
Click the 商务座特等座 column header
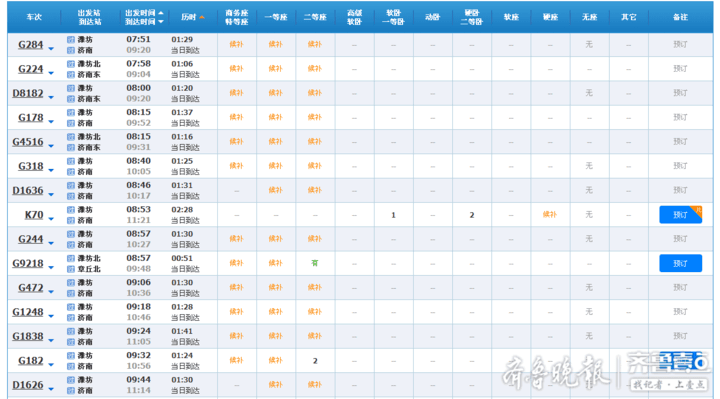pyautogui.click(x=236, y=17)
